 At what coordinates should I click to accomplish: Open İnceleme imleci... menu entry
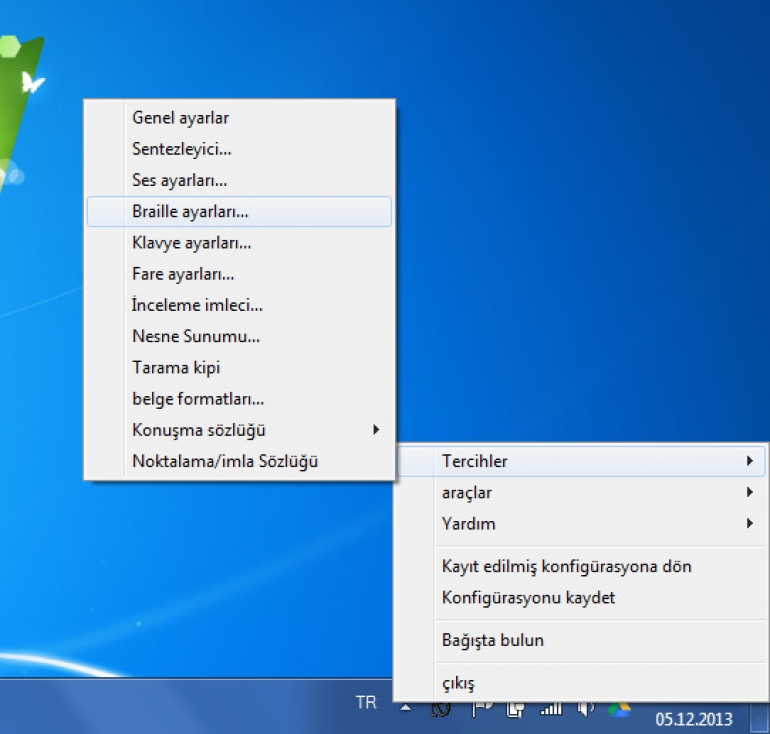coord(239,305)
